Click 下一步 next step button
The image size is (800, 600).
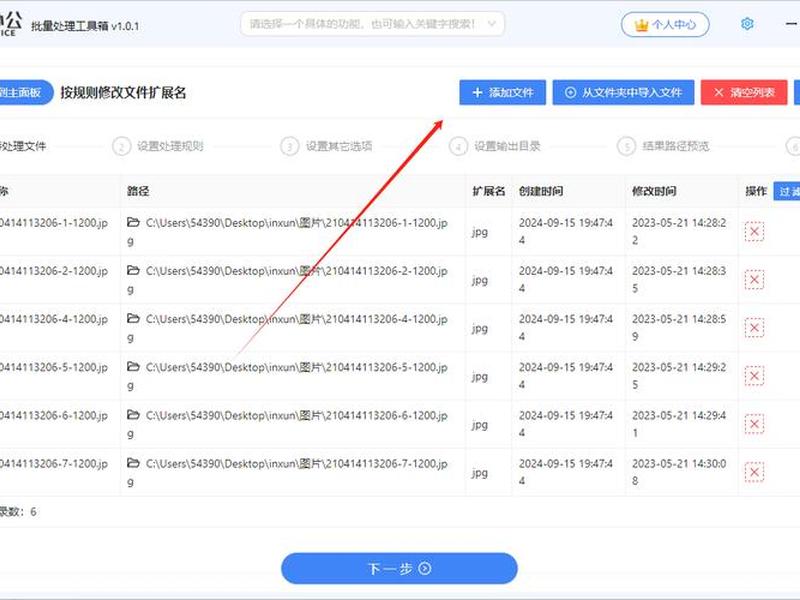[x=399, y=568]
